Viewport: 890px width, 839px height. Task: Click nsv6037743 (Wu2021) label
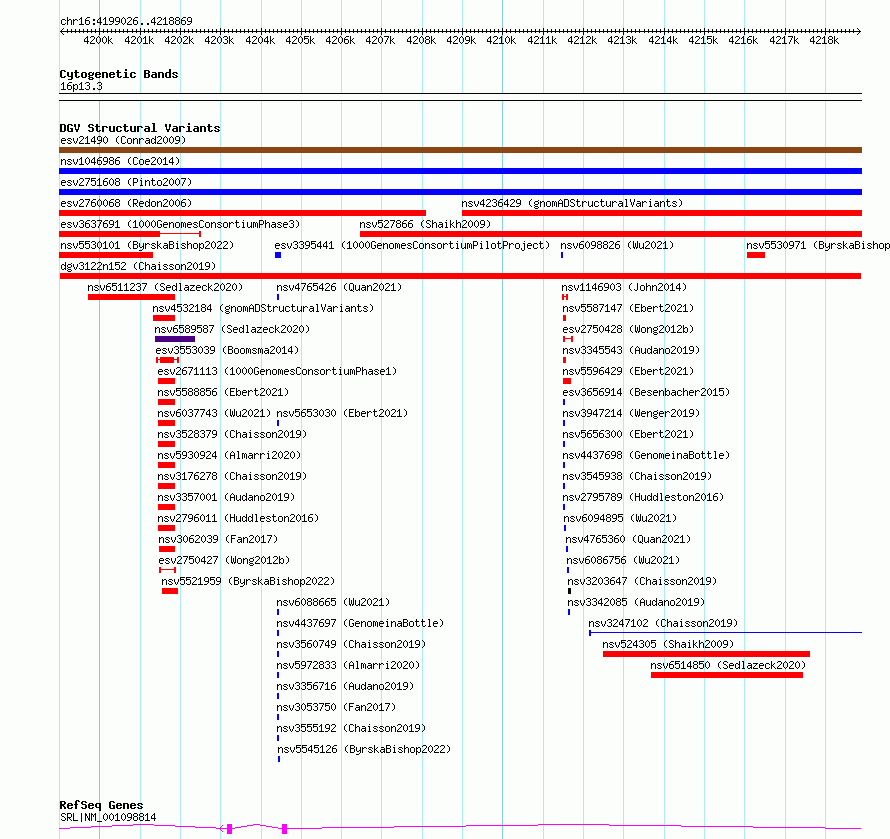[x=214, y=413]
